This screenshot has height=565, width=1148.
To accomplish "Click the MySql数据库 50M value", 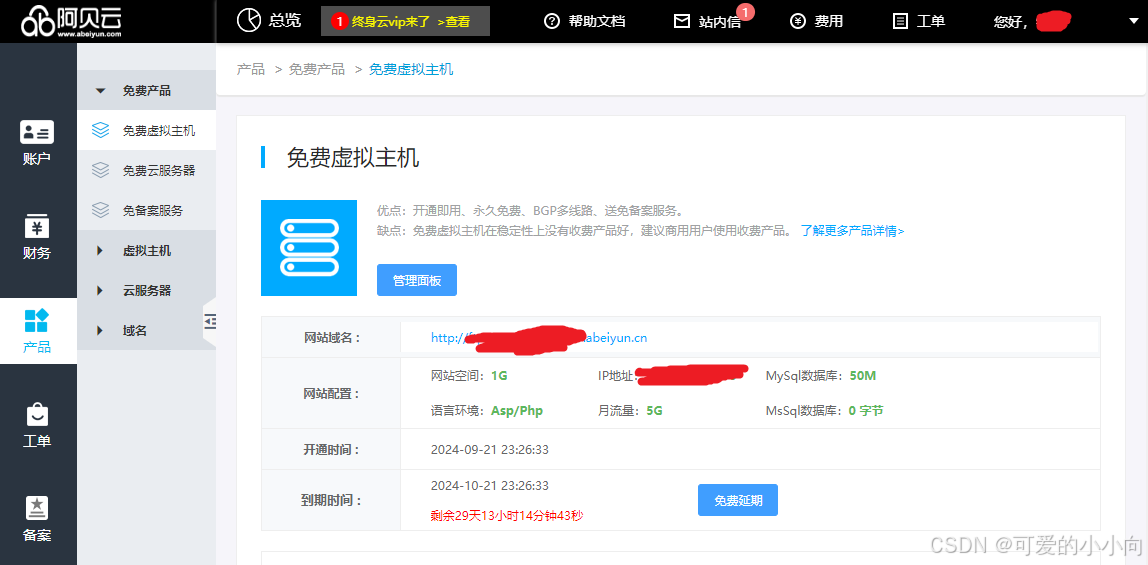I will click(x=862, y=376).
